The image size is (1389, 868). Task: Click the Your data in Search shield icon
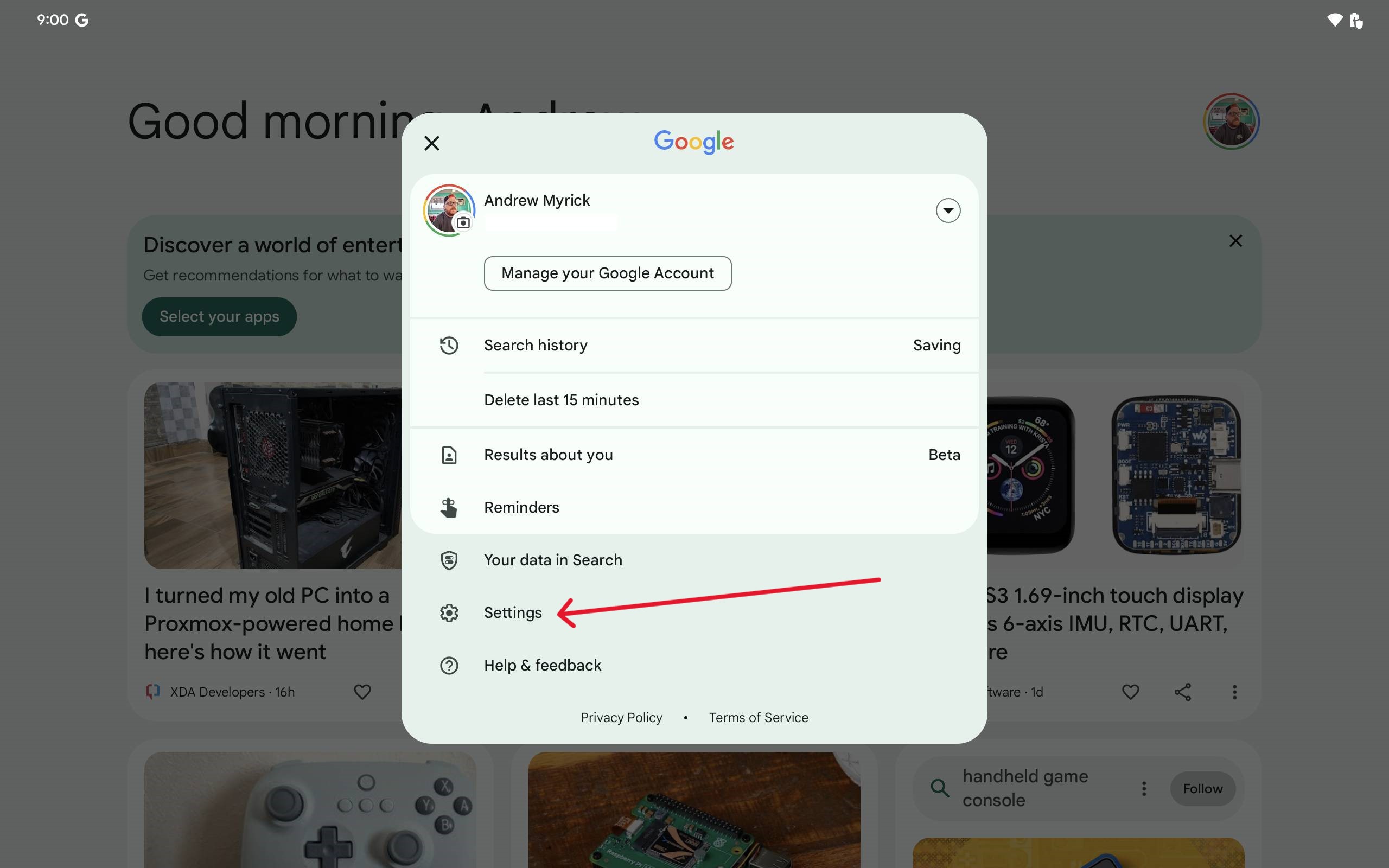point(450,559)
